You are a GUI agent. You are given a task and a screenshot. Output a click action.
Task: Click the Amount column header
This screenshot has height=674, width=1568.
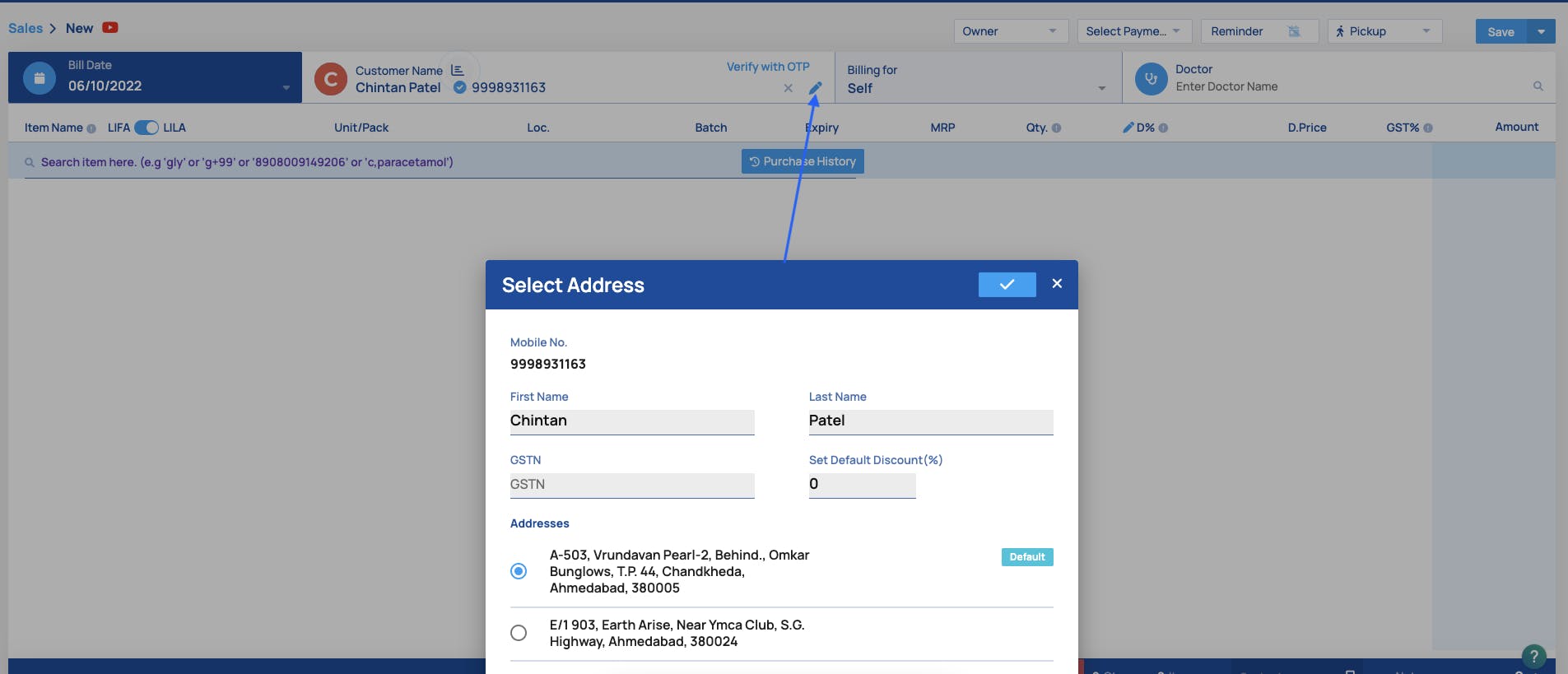[x=1517, y=127]
